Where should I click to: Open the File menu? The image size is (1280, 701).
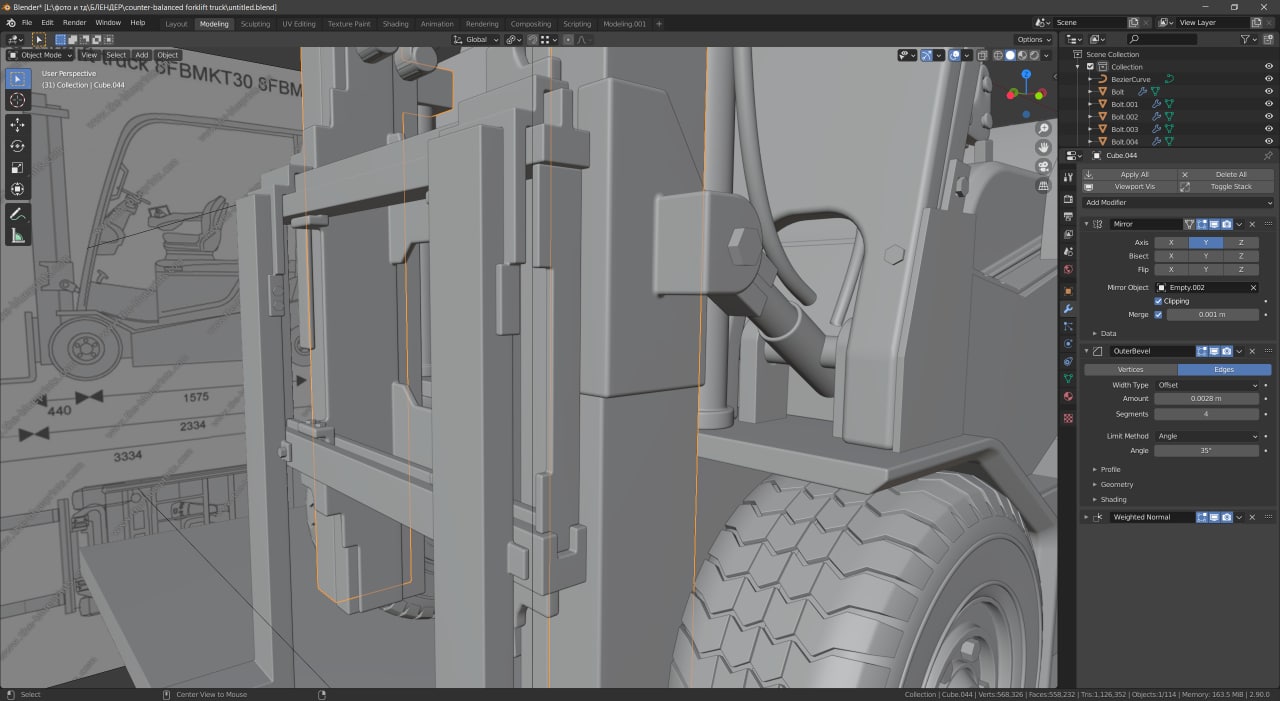click(x=26, y=22)
